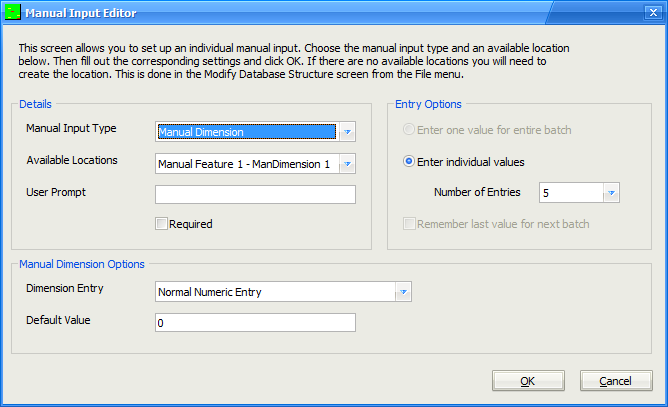The height and width of the screenshot is (407, 668).
Task: Expand the Available Locations dropdown arrow
Action: click(x=347, y=164)
